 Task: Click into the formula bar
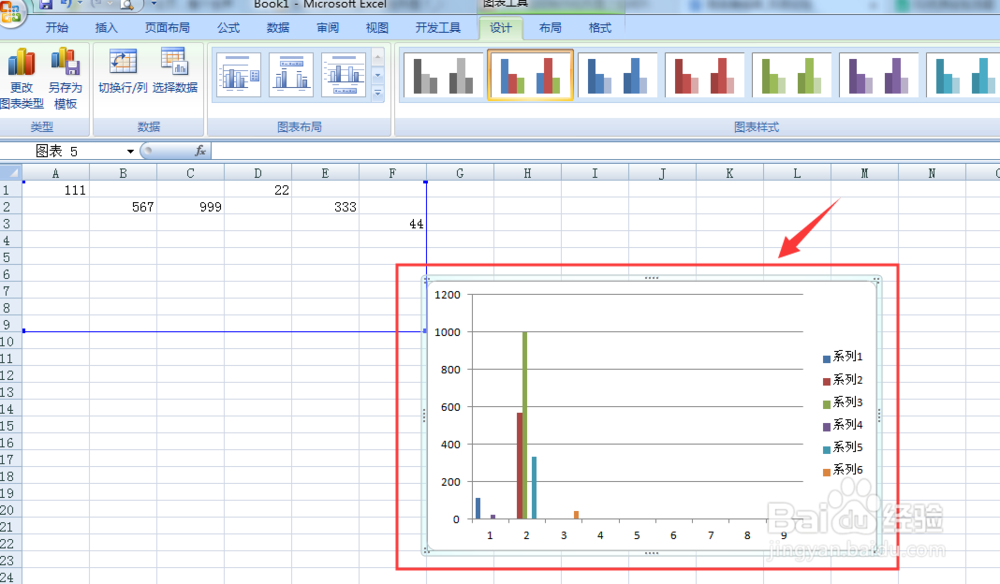(605, 151)
